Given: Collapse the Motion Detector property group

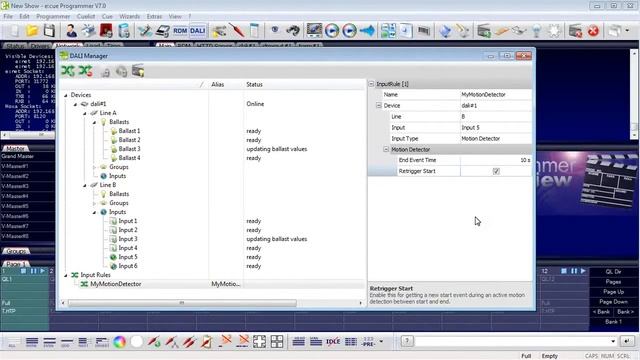Looking at the screenshot, I should point(386,149).
